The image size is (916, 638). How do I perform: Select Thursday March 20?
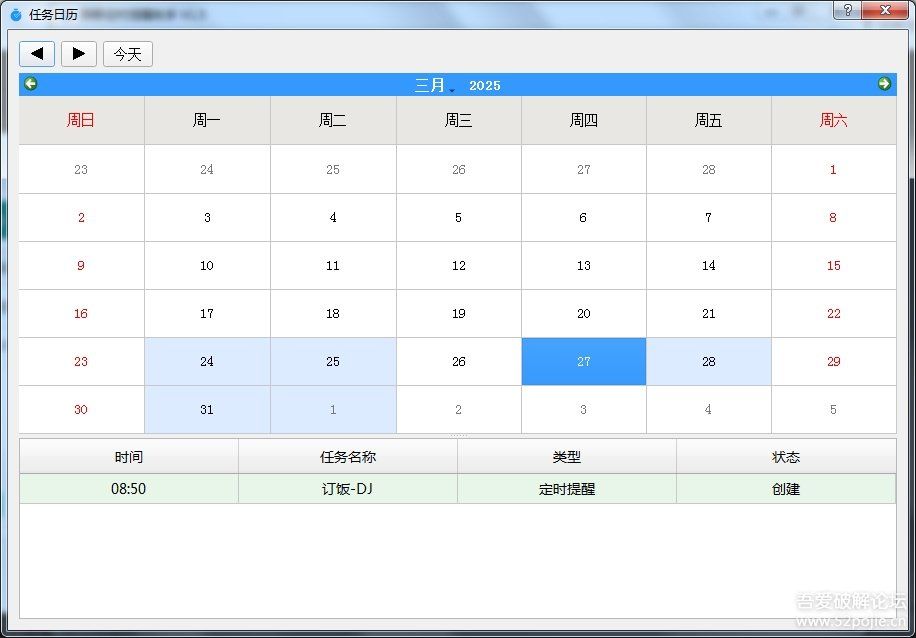(x=584, y=314)
